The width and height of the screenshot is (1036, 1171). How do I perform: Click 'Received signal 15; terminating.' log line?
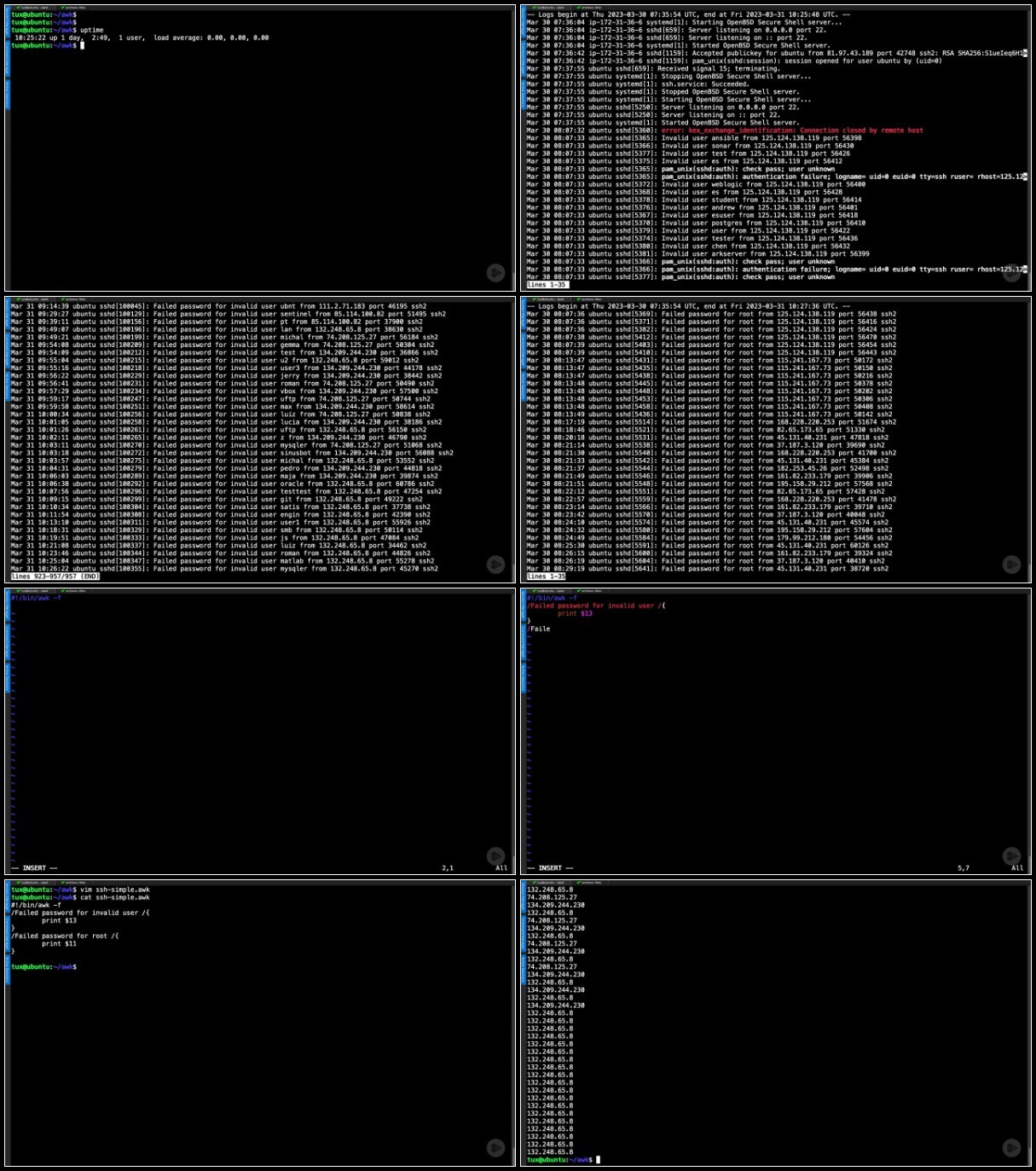point(653,68)
